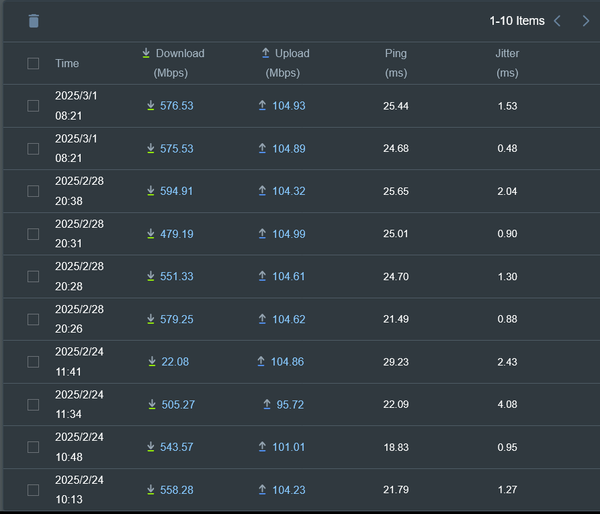
Task: Click the Jitter (ms) column header
Action: pos(507,63)
